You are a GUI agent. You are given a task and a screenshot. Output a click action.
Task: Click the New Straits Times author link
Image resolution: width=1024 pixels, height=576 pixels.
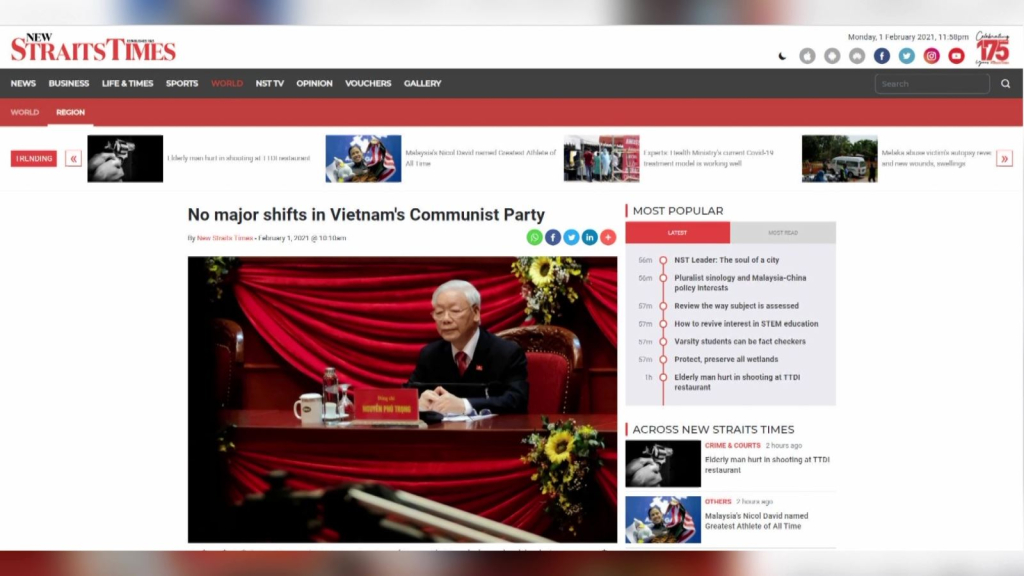[x=225, y=238]
